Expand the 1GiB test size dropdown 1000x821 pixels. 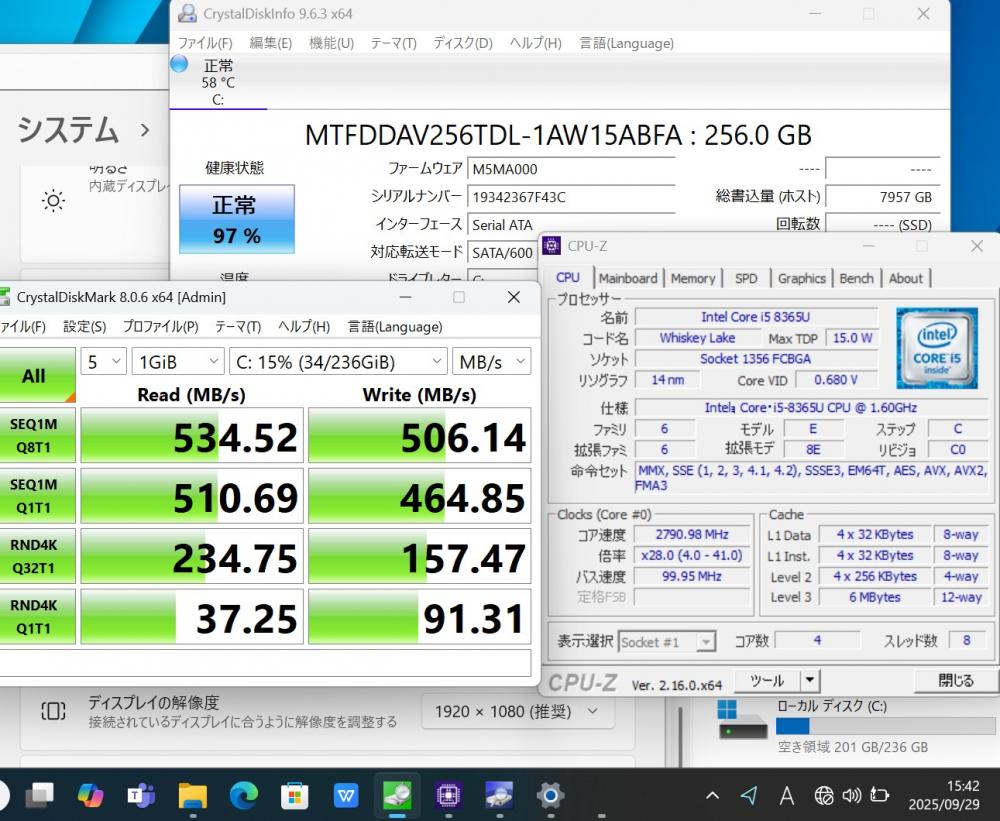(179, 362)
